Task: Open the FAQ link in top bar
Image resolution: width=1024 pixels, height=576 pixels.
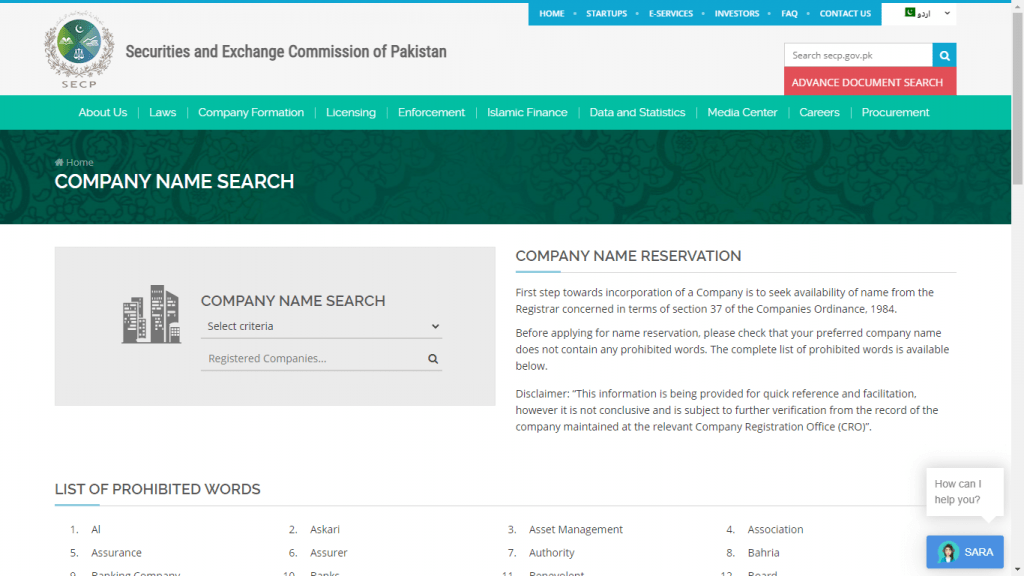Action: point(789,14)
